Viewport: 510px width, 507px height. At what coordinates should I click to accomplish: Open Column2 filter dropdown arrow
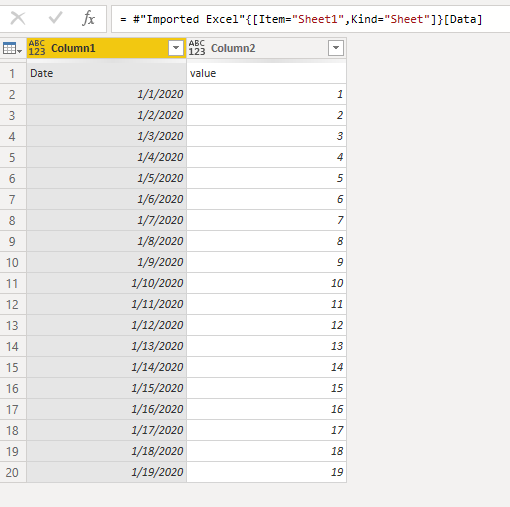point(336,48)
